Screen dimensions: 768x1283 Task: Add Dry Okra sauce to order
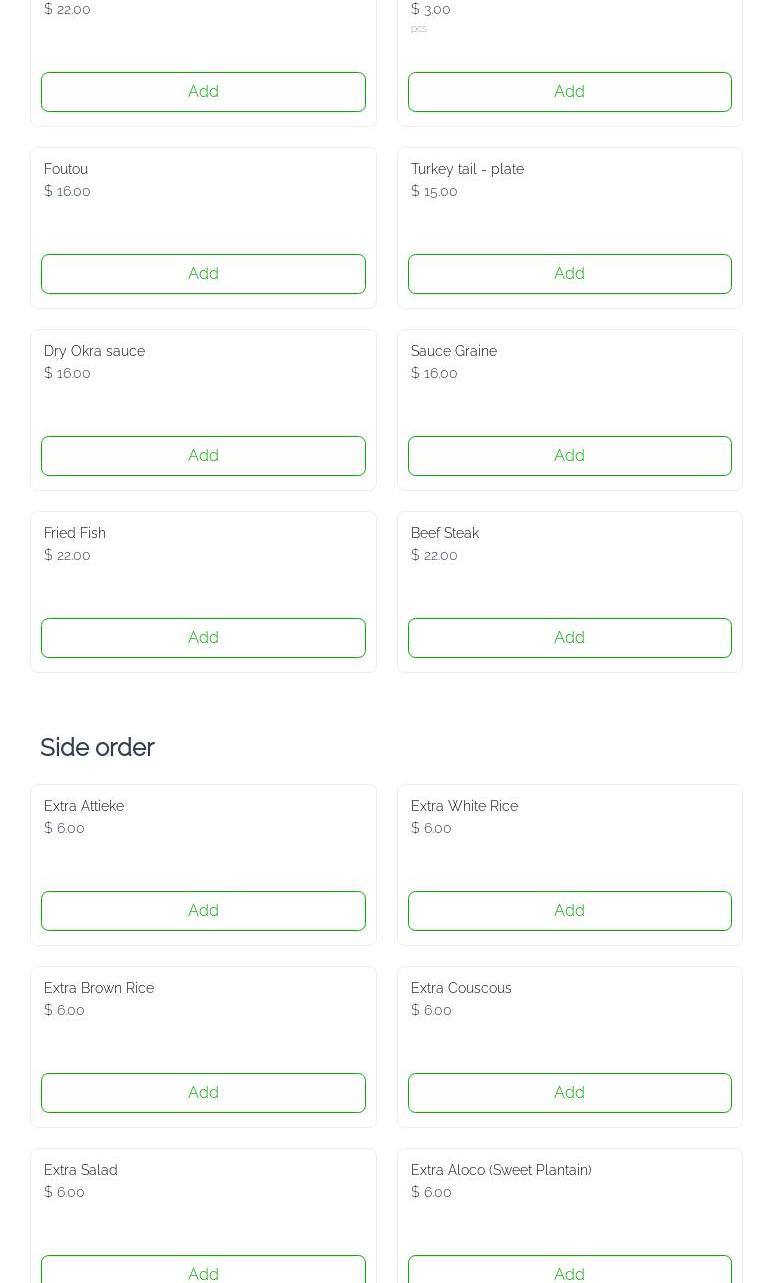[x=203, y=456]
